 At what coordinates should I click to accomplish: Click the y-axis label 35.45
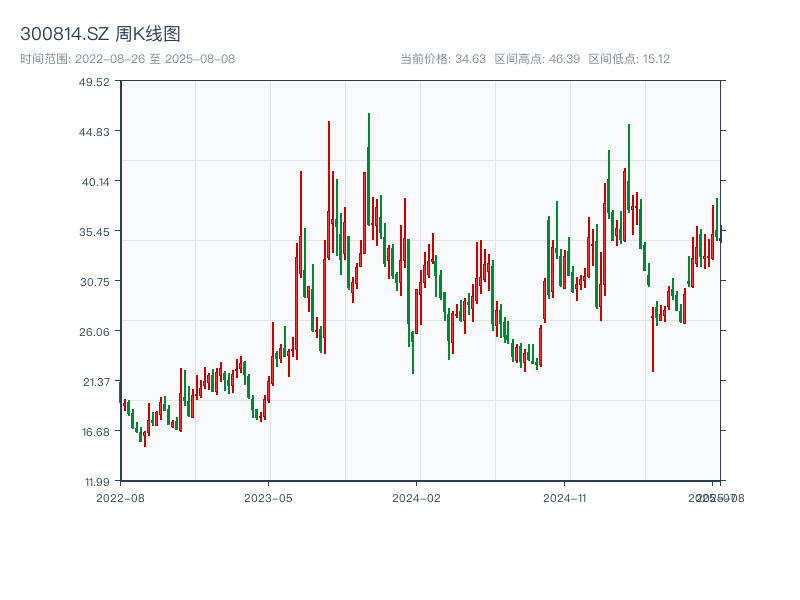pyautogui.click(x=94, y=232)
